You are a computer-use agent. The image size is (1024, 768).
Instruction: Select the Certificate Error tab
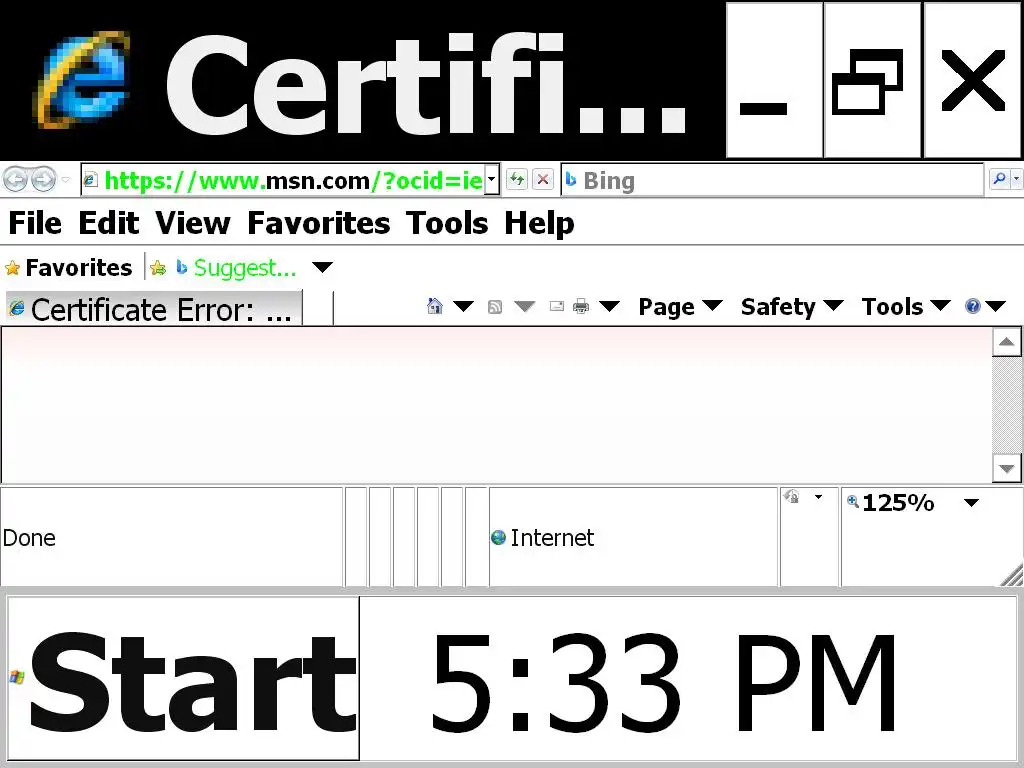pos(154,309)
